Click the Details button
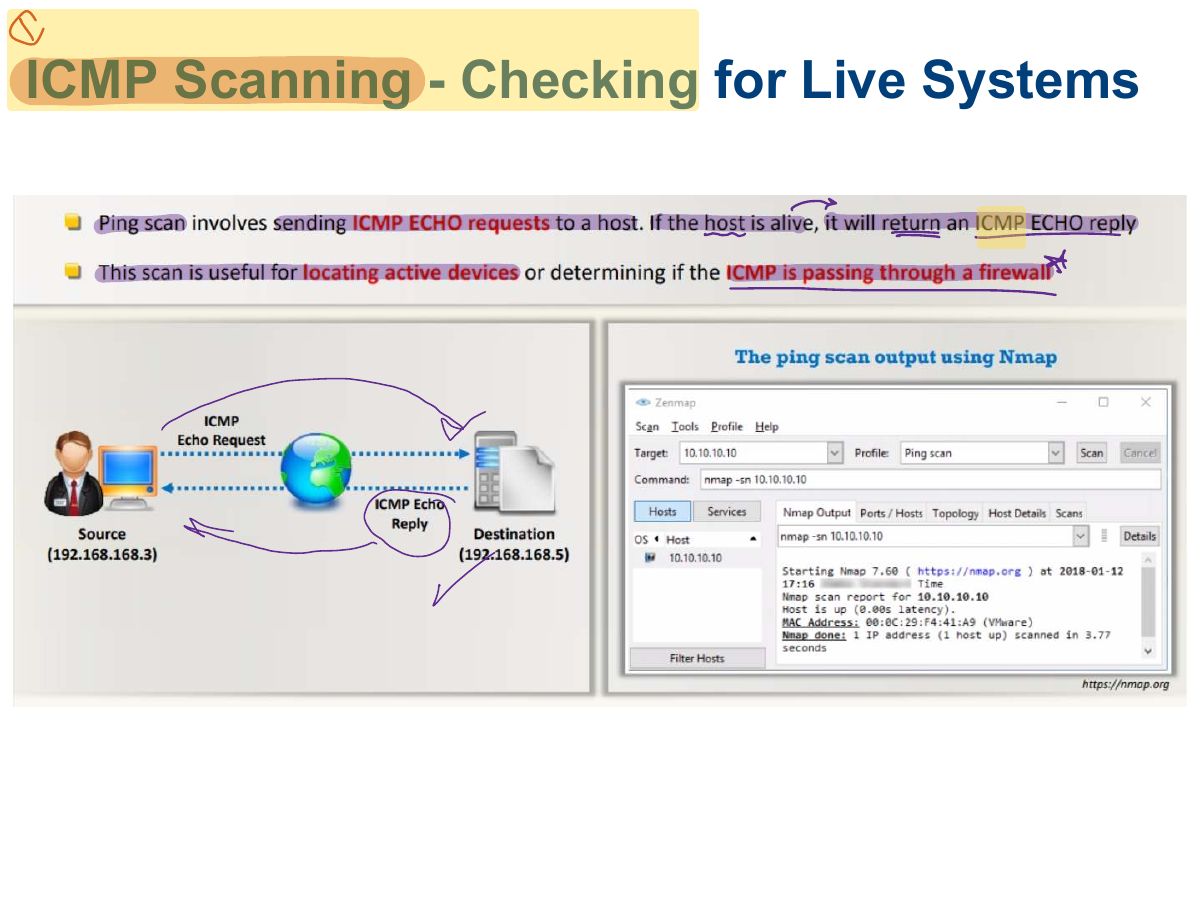 pos(1139,537)
